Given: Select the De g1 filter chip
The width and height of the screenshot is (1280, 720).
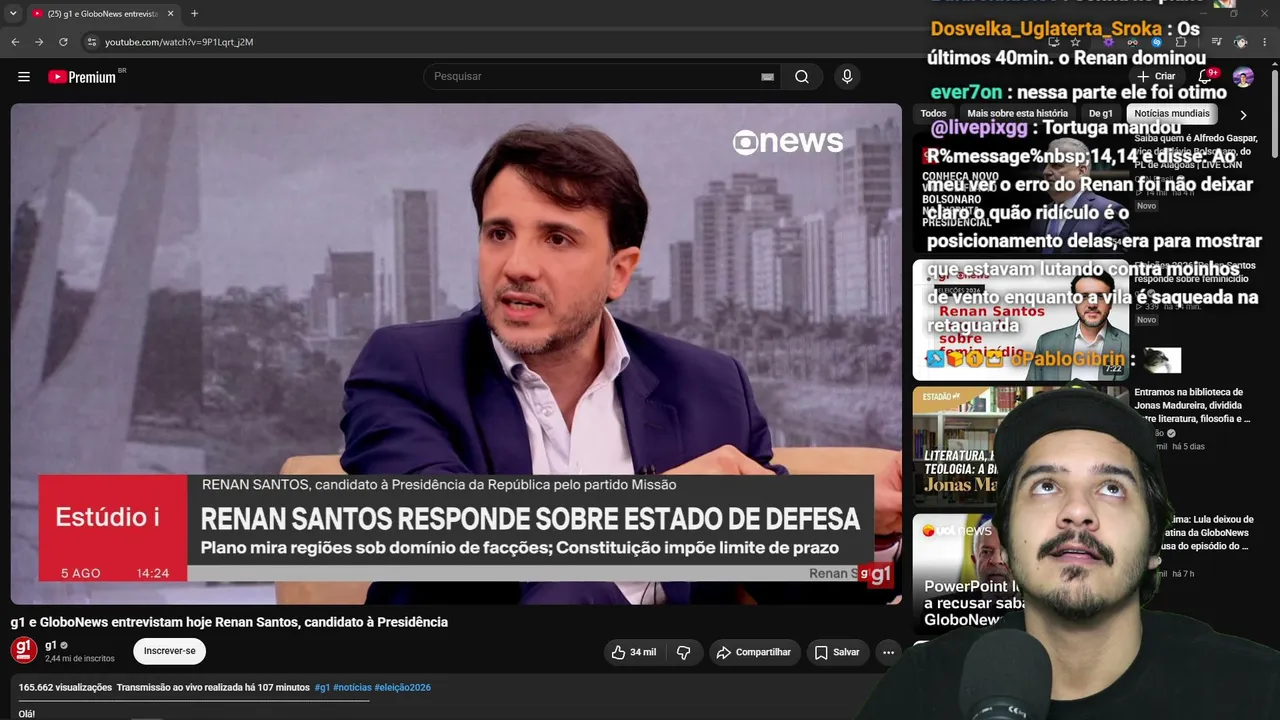Looking at the screenshot, I should 1100,114.
